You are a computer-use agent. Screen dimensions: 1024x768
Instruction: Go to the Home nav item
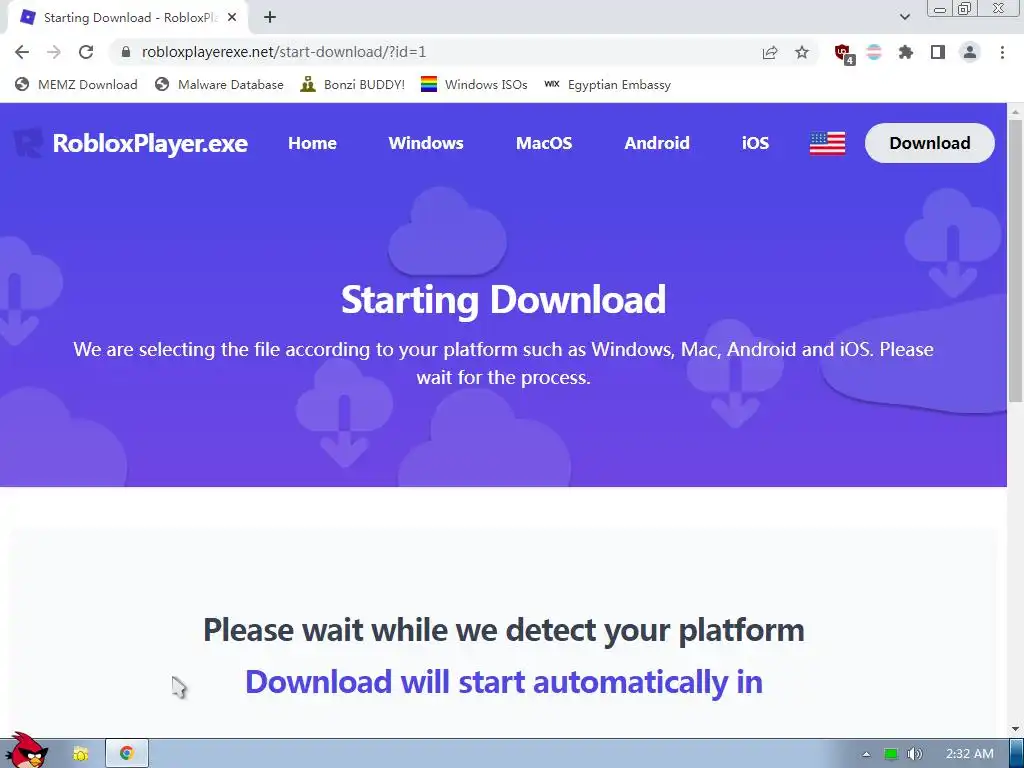coord(312,143)
